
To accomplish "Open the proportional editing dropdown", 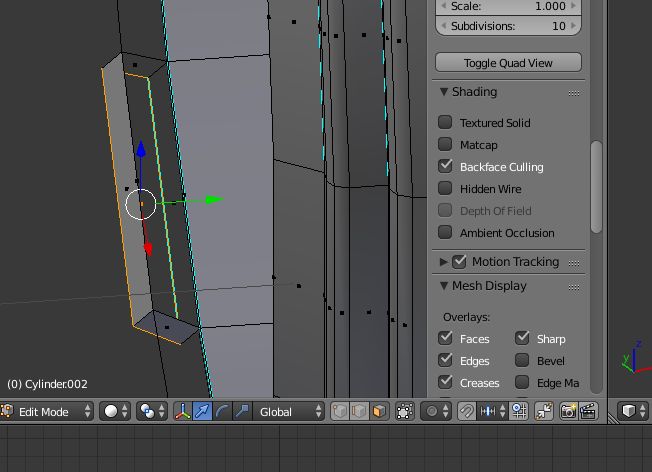I will coord(436,412).
